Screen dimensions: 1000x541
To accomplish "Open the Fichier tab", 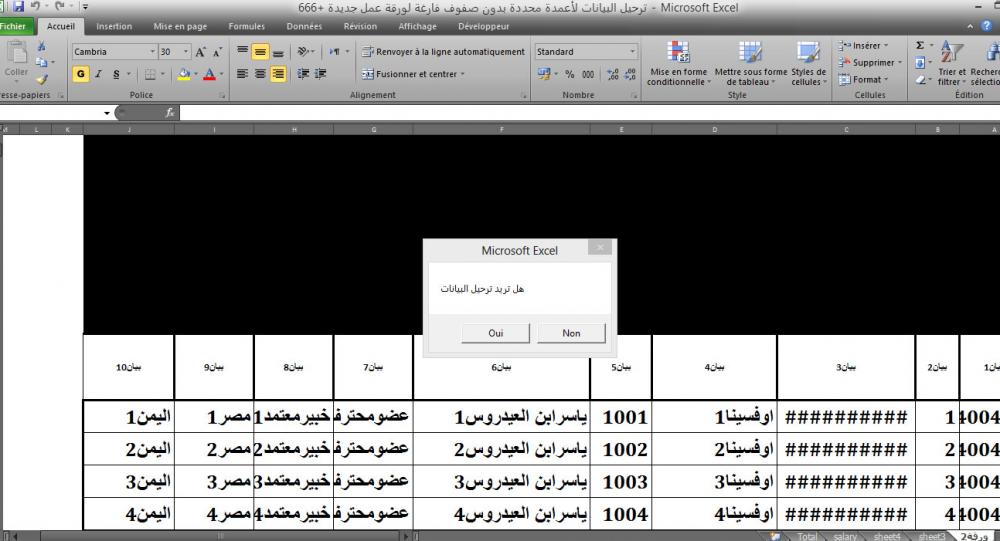I will (13, 26).
